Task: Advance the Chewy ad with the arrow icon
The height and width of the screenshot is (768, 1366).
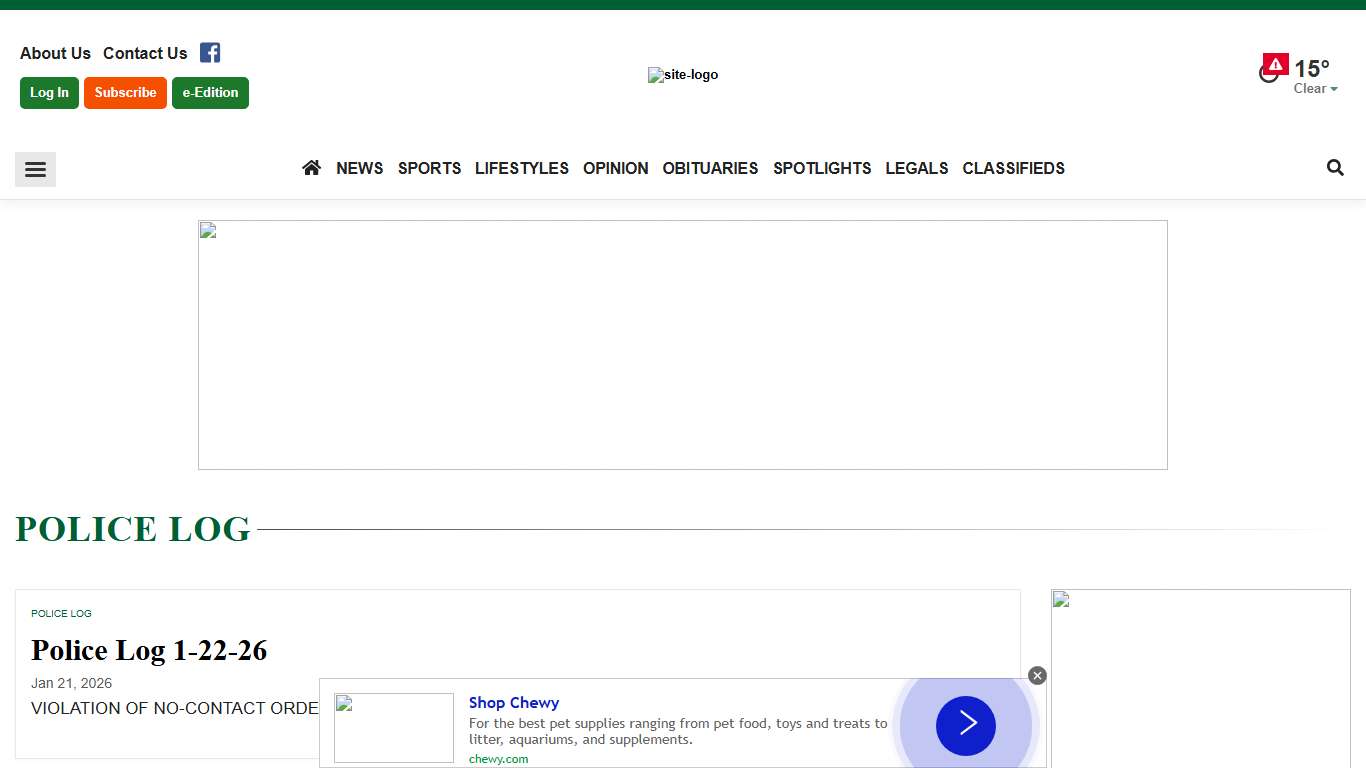Action: coord(964,725)
